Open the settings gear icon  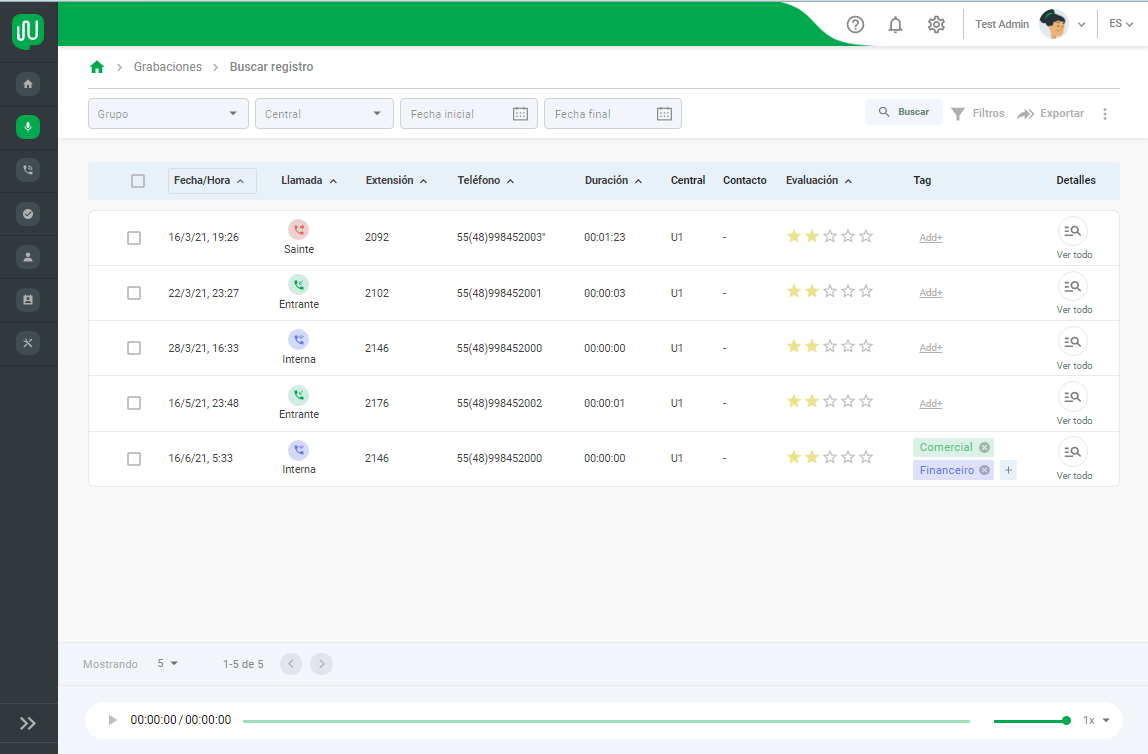tap(936, 25)
